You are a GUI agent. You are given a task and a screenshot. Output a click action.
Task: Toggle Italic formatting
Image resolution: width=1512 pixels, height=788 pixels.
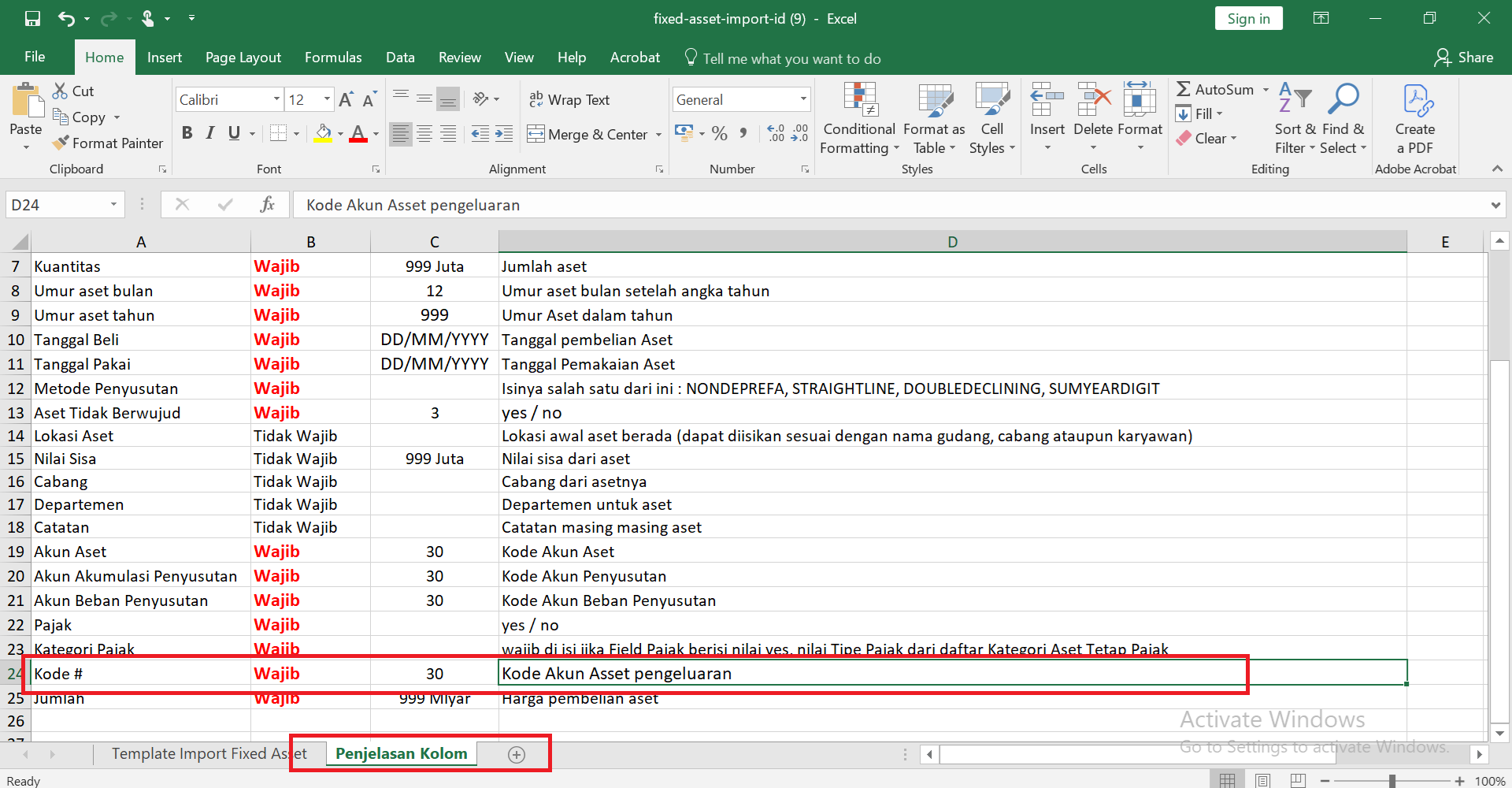(x=210, y=133)
